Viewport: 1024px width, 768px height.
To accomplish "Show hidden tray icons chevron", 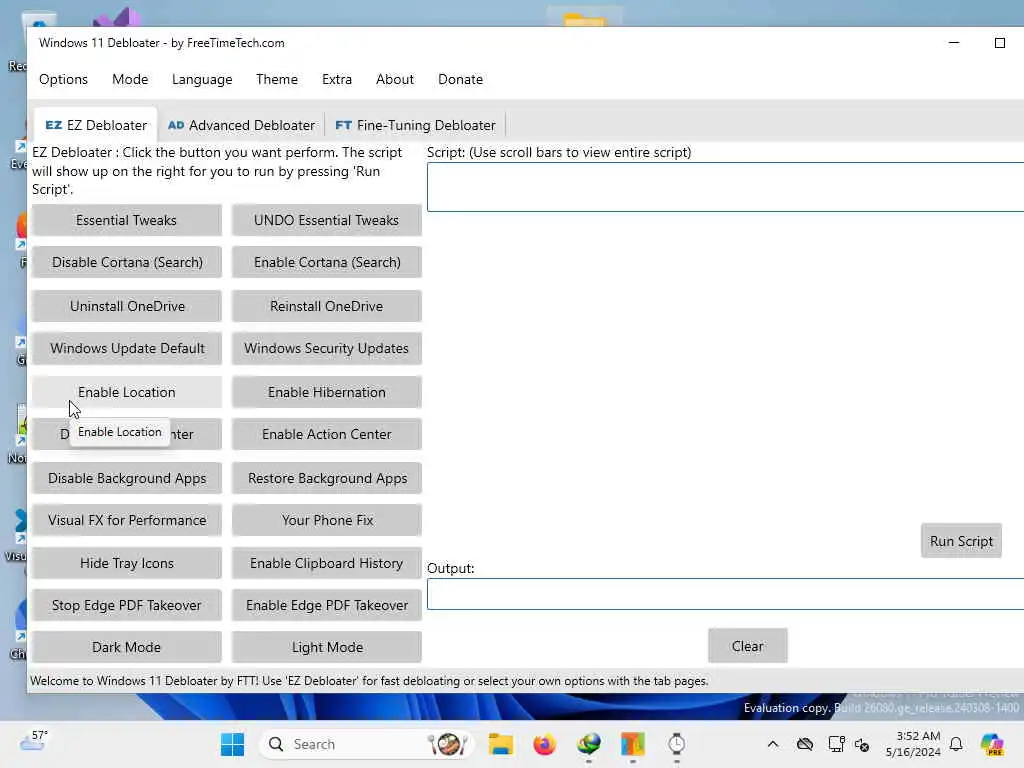I will tap(773, 744).
